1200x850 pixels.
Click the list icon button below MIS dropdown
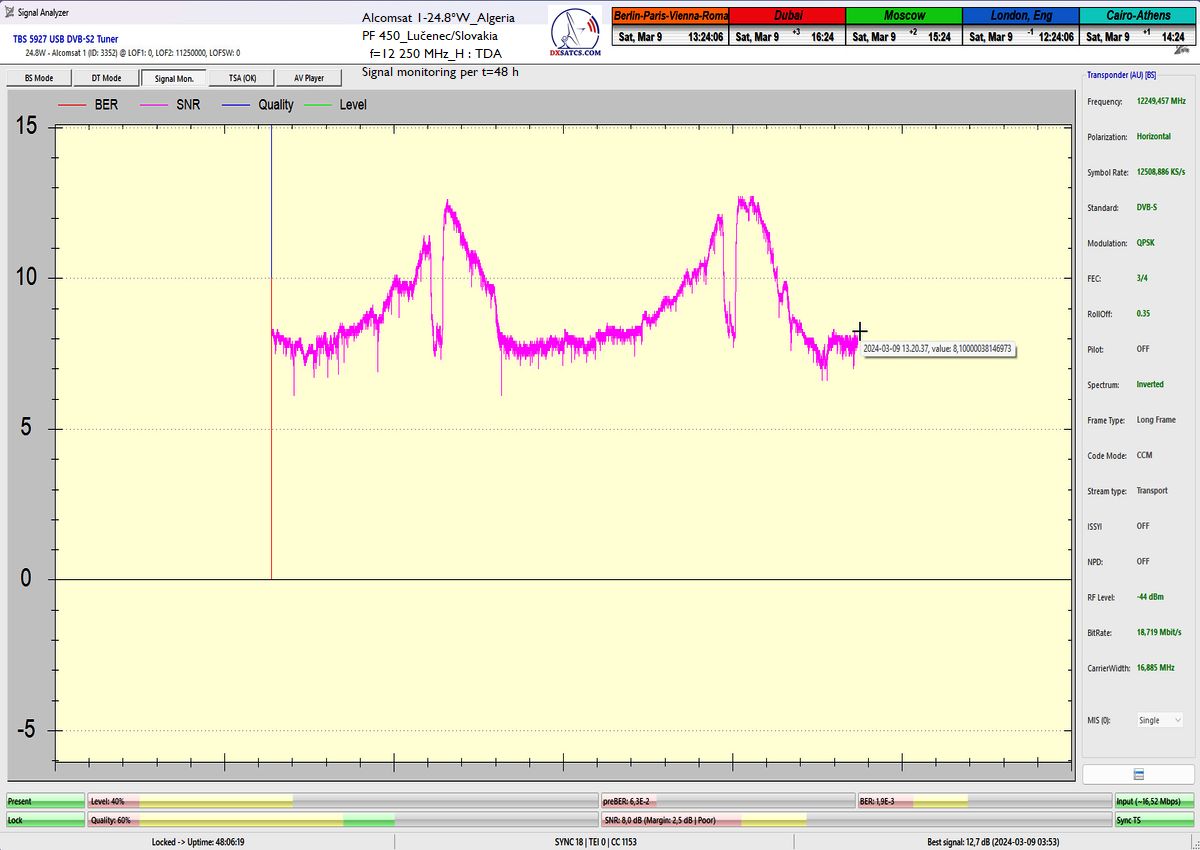click(x=1138, y=775)
